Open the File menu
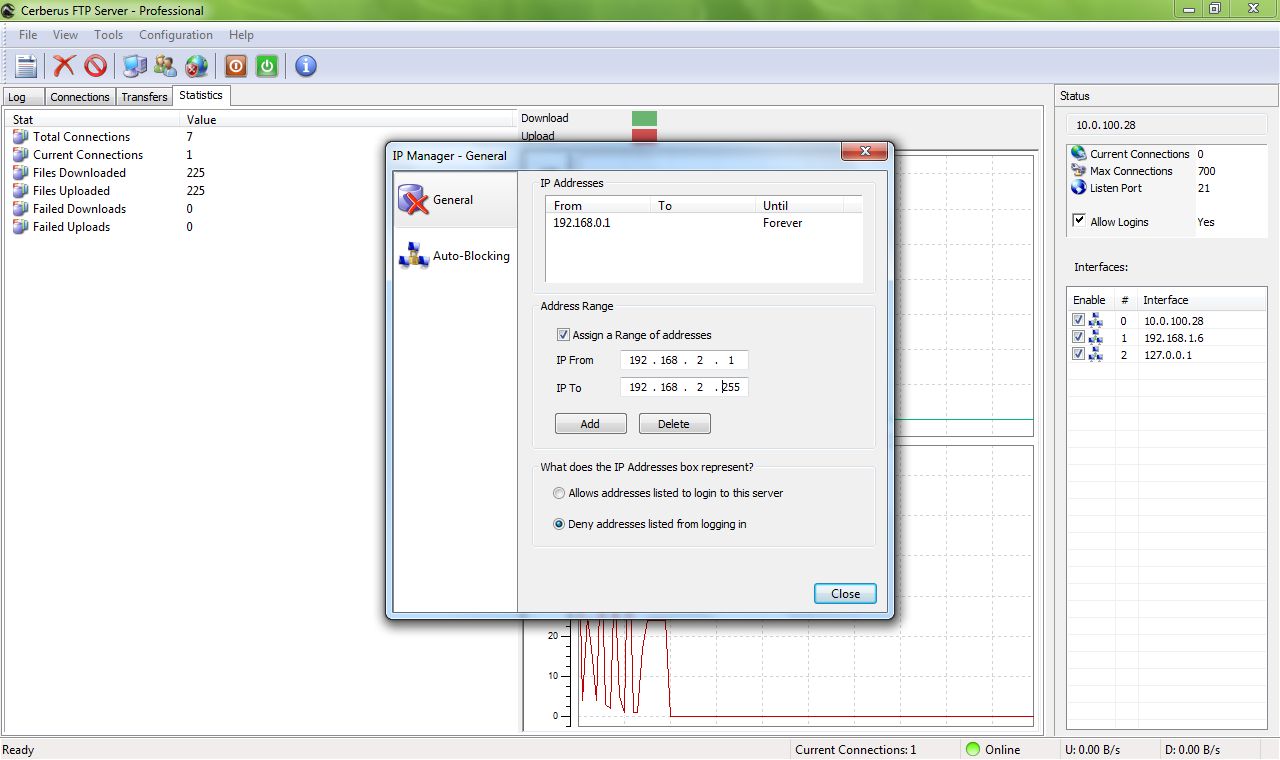 coord(28,35)
